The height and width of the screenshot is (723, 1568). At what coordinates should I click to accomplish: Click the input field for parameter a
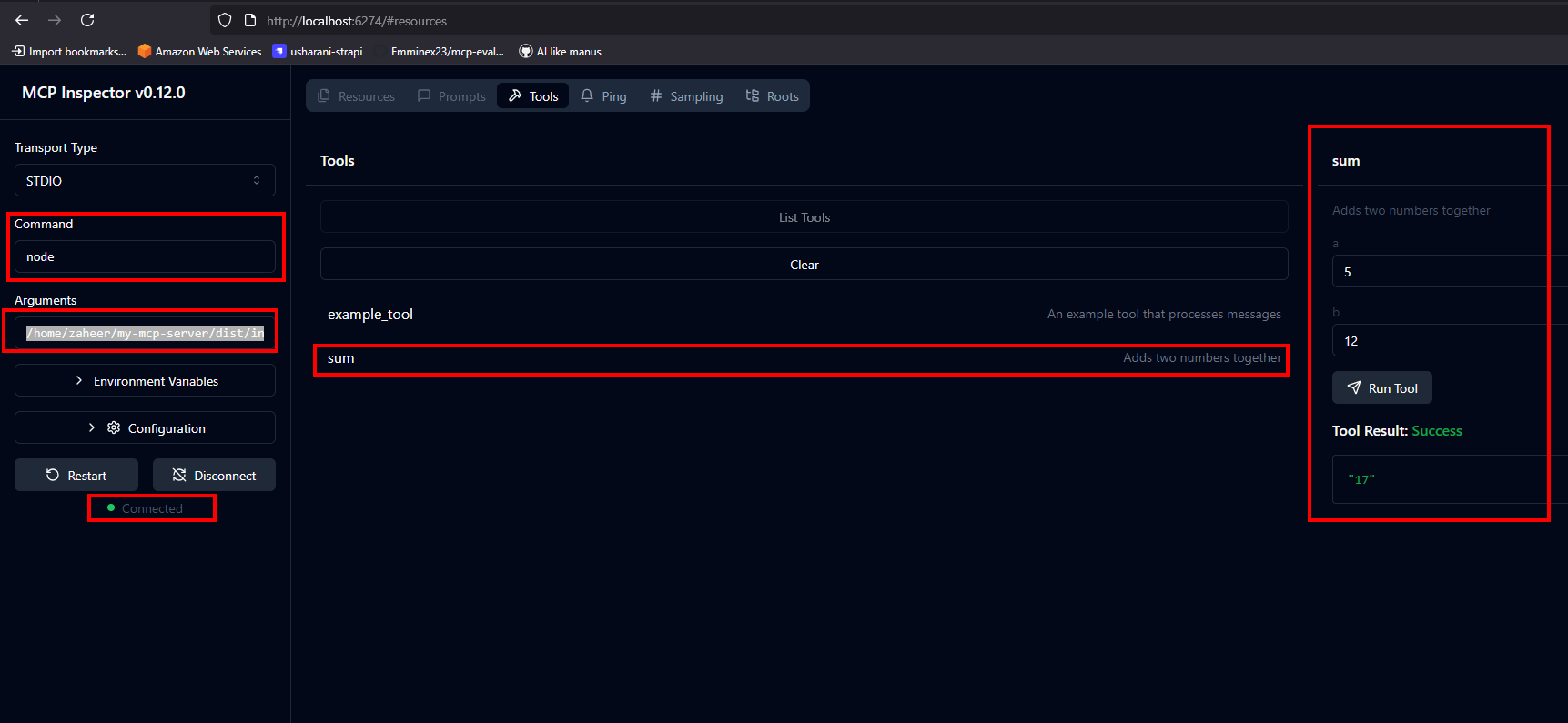1450,271
